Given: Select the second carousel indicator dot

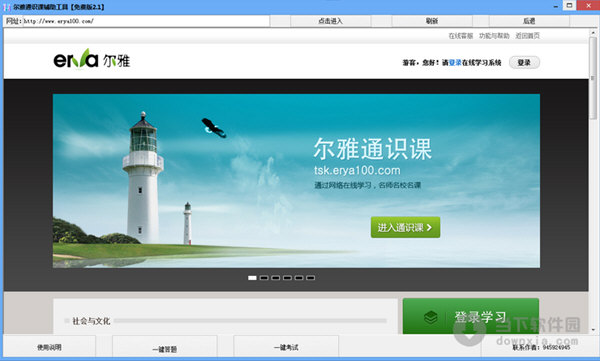Looking at the screenshot, I should pos(264,278).
